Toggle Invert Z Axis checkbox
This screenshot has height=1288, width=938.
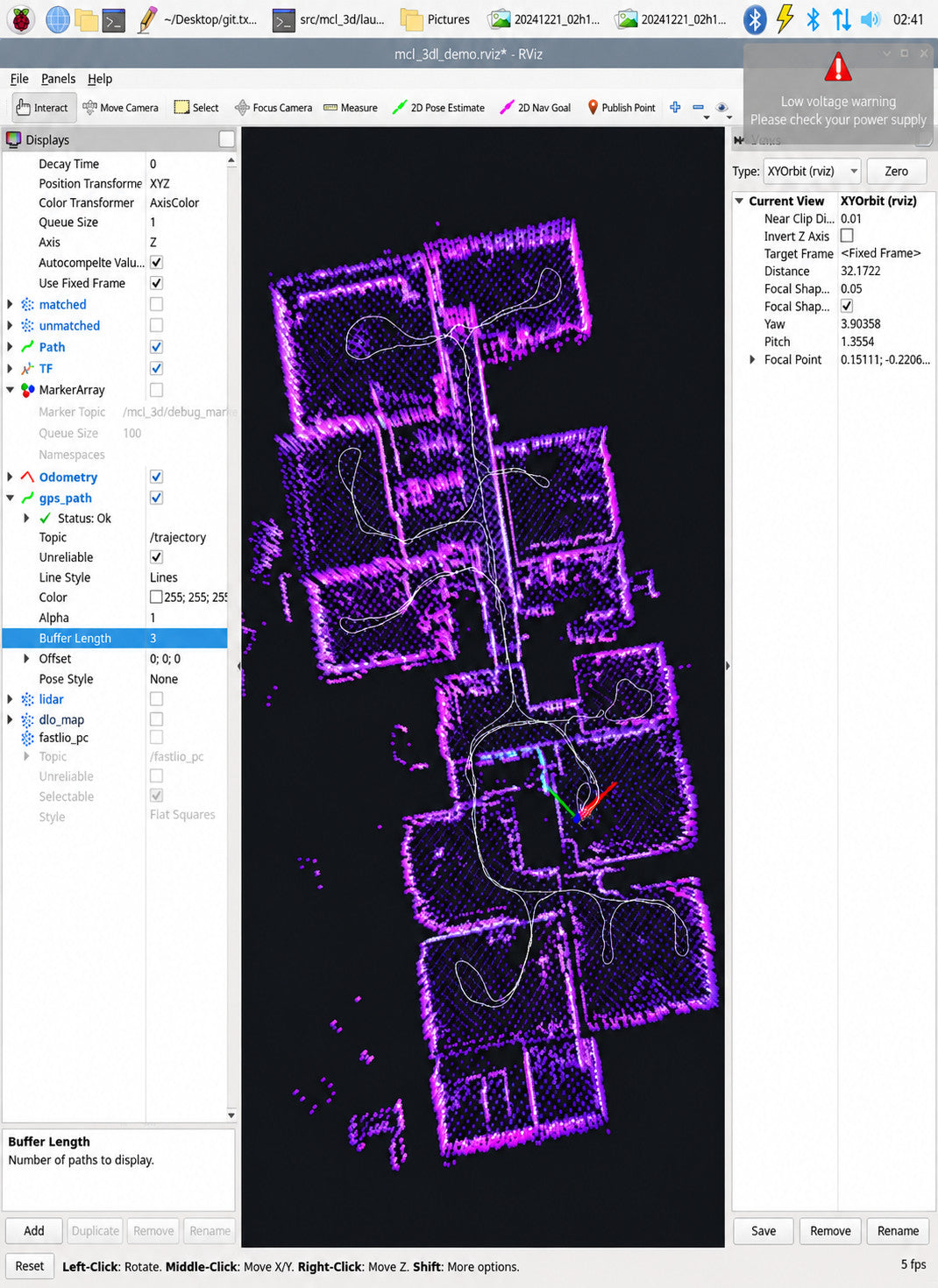(847, 236)
